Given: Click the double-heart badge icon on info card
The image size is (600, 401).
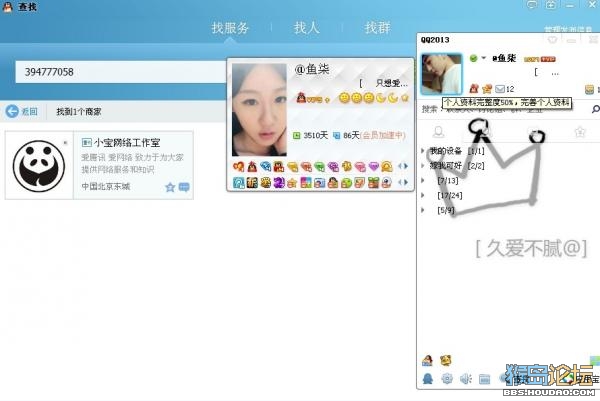Looking at the screenshot, I should pyautogui.click(x=238, y=166).
